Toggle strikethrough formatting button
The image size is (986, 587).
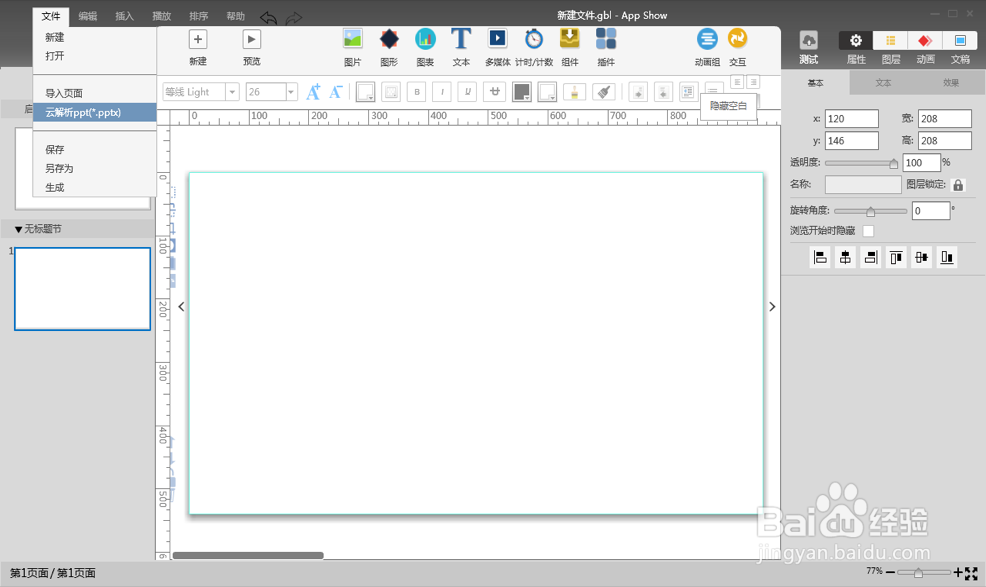pos(495,92)
